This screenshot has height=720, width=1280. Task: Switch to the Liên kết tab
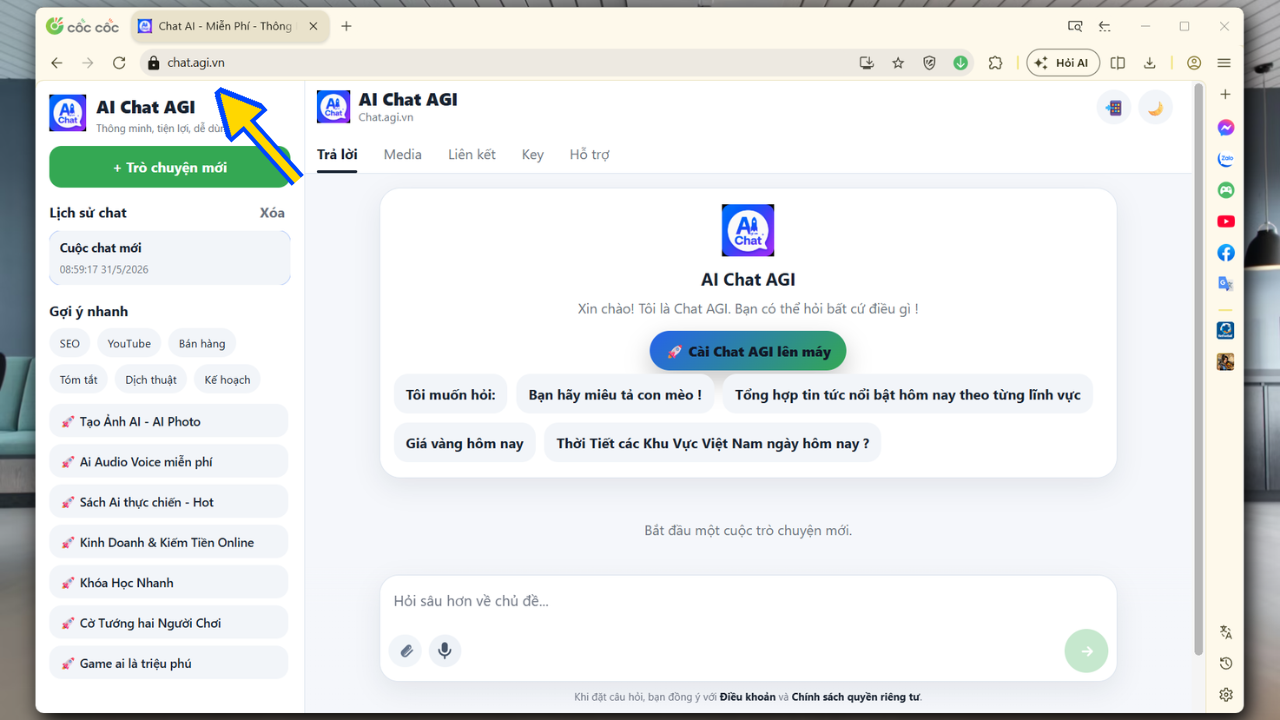pos(472,154)
